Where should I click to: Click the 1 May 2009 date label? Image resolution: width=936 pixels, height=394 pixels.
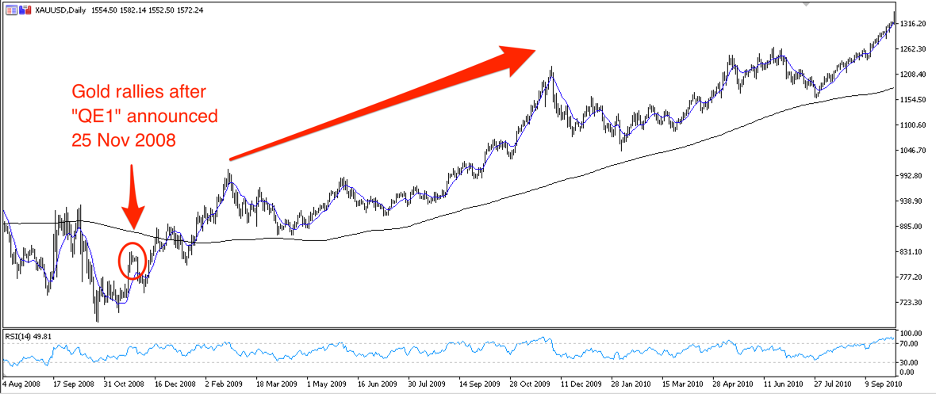(x=328, y=383)
